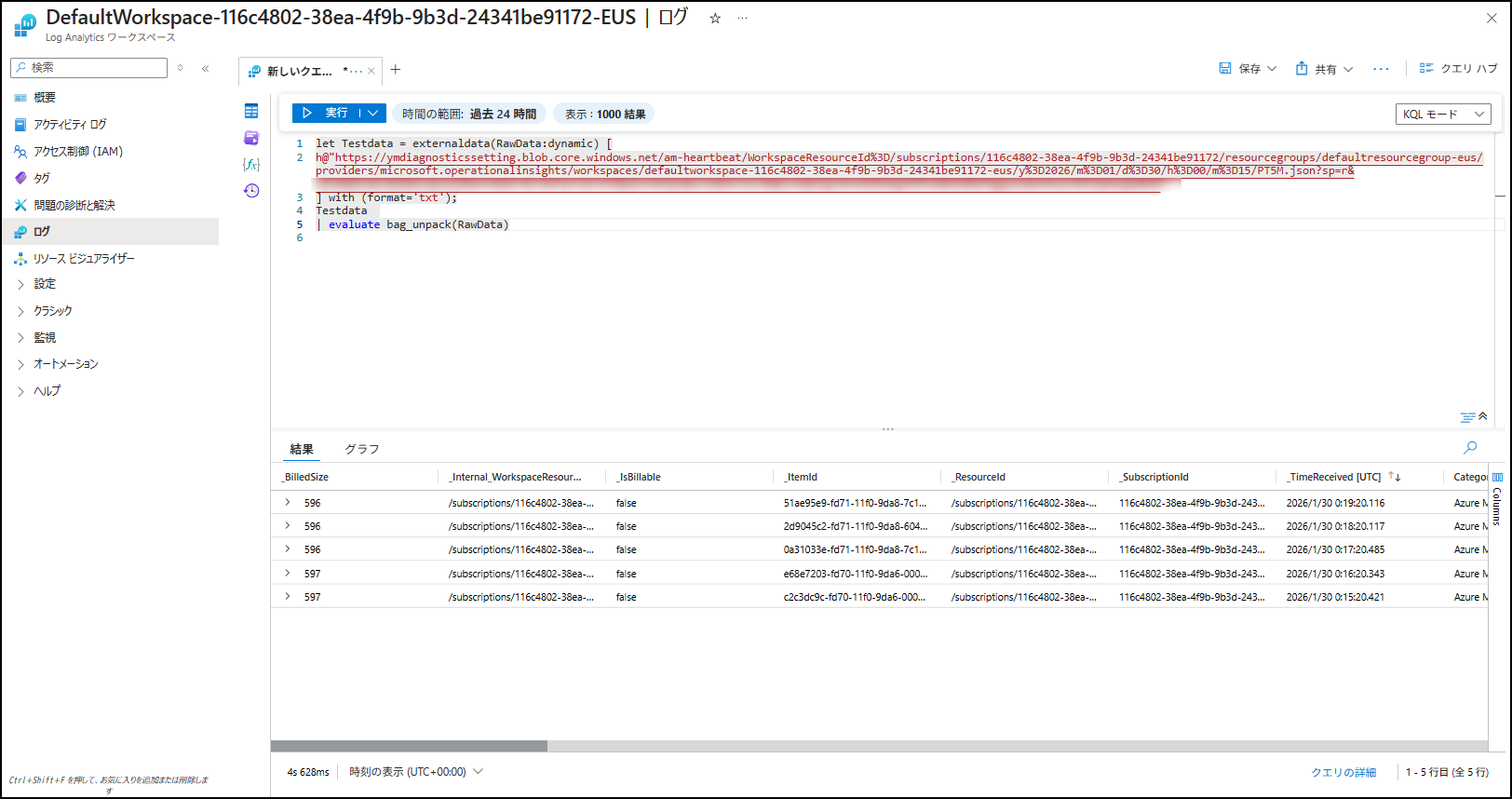Viewport: 1512px width, 799px height.
Task: Click the _ItemId column header
Action: pos(801,477)
